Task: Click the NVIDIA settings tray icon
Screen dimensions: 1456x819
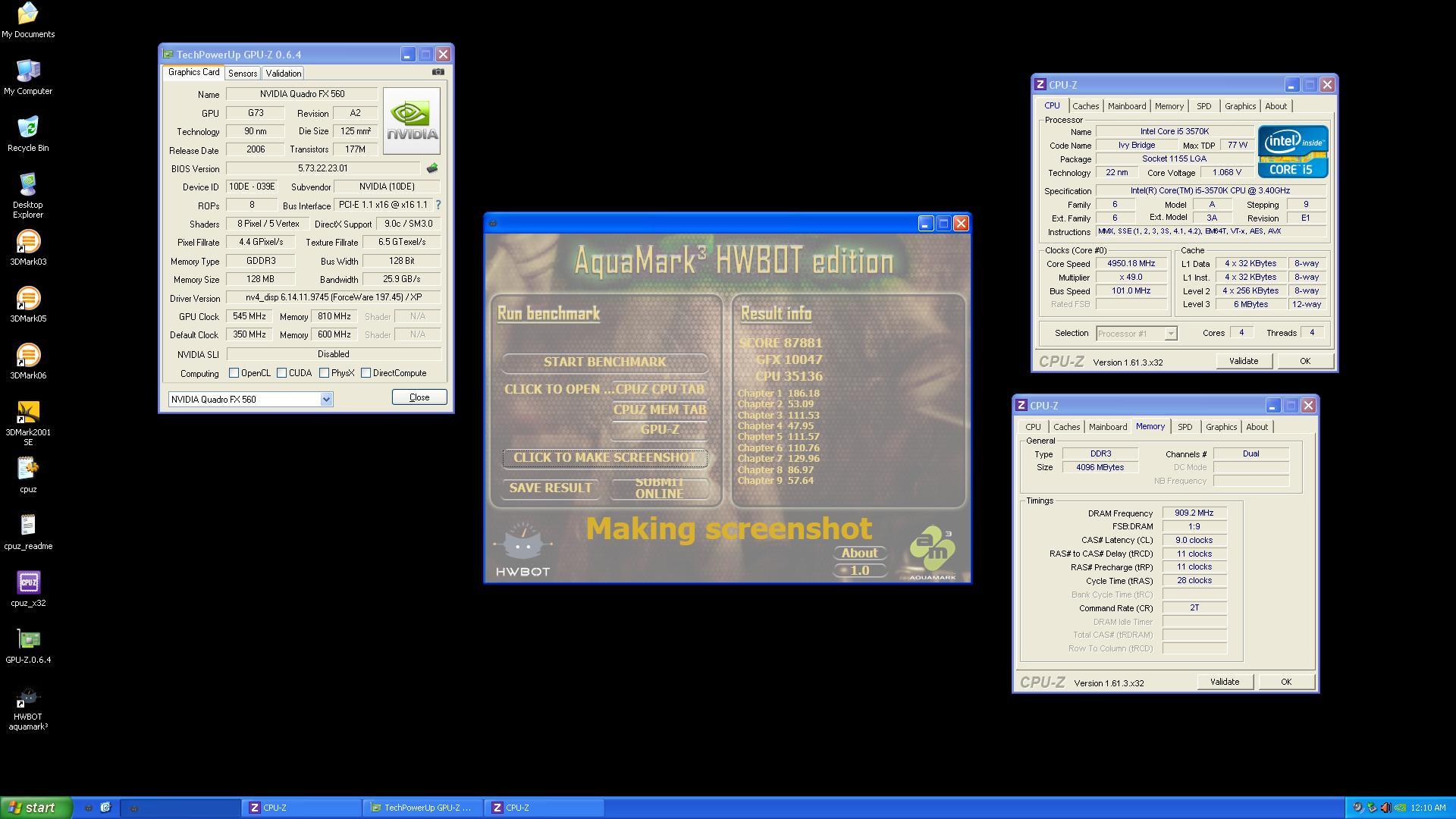Action: click(x=1399, y=808)
